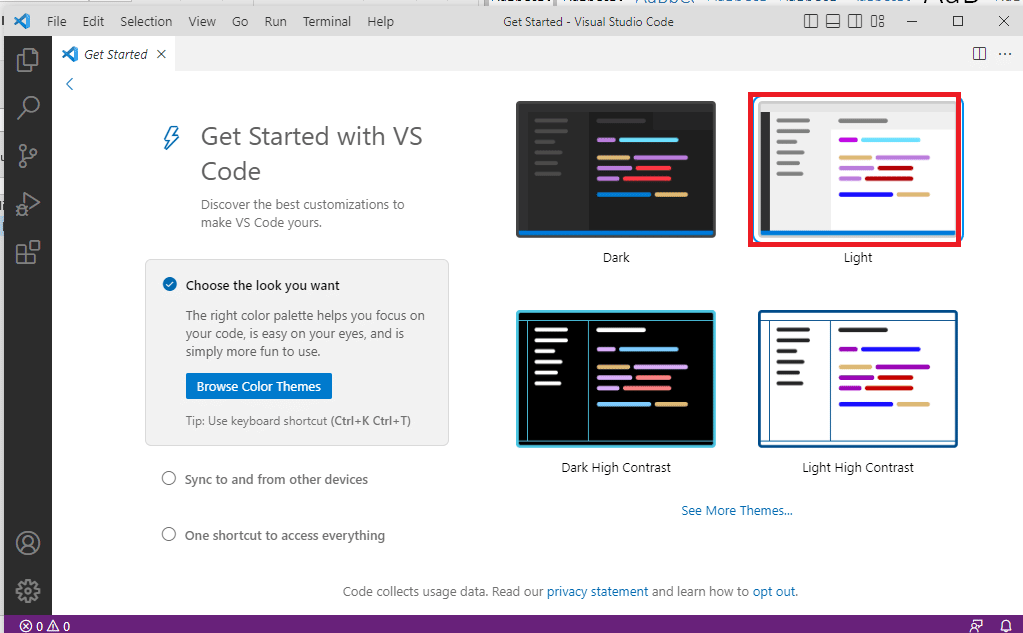This screenshot has width=1023, height=633.
Task: Close the Get Started tab
Action: pos(161,54)
